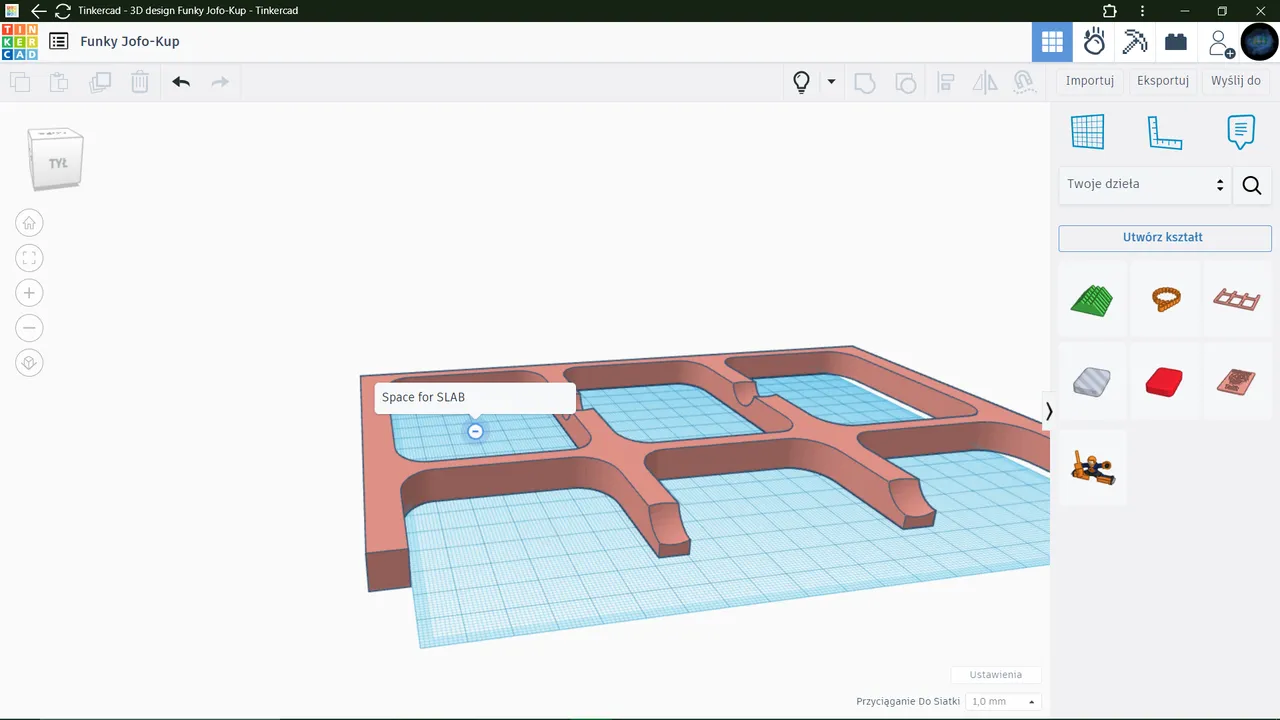Image resolution: width=1280 pixels, height=720 pixels.
Task: Click the Utwórz kształt button
Action: coord(1164,238)
